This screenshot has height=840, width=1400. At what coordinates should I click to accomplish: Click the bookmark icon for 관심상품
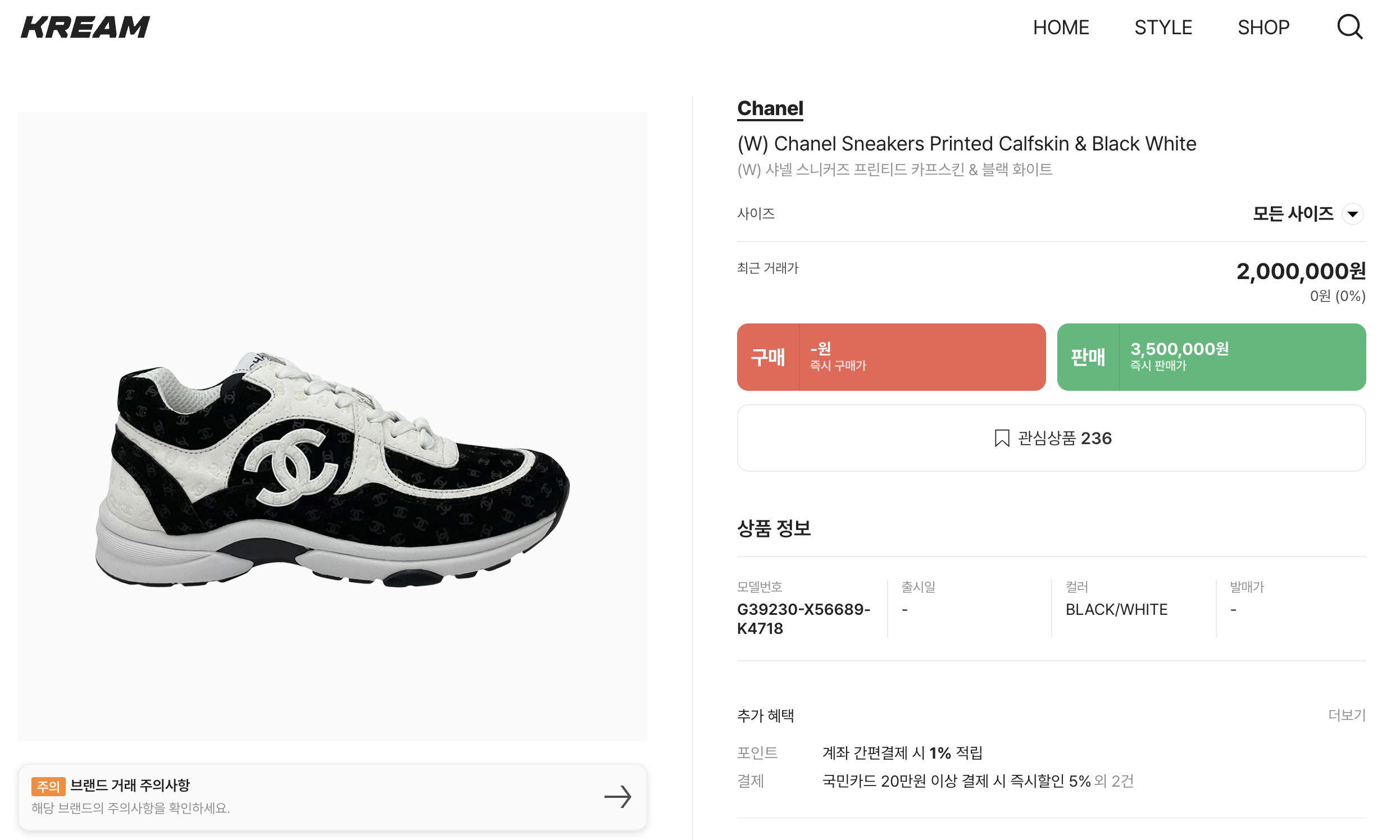click(1001, 438)
